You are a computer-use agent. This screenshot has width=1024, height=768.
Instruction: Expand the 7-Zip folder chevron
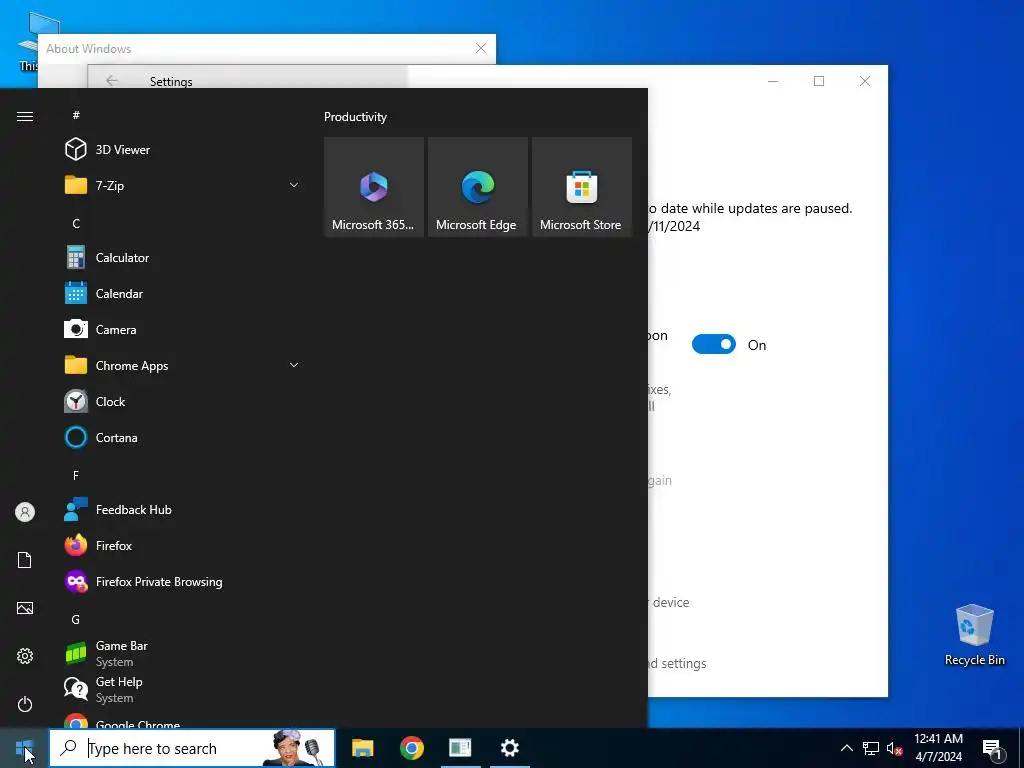click(x=294, y=185)
